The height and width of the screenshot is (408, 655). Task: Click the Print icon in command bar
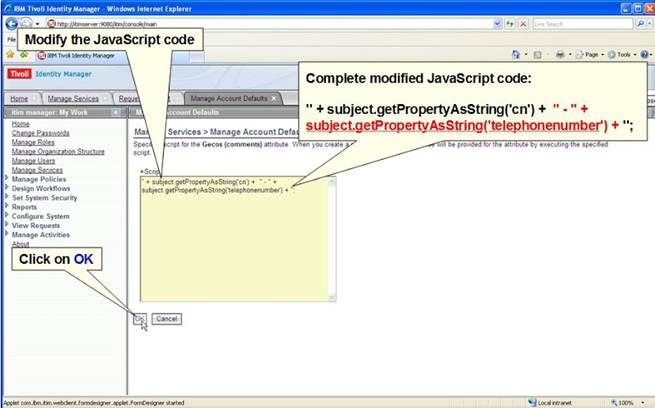coord(560,55)
